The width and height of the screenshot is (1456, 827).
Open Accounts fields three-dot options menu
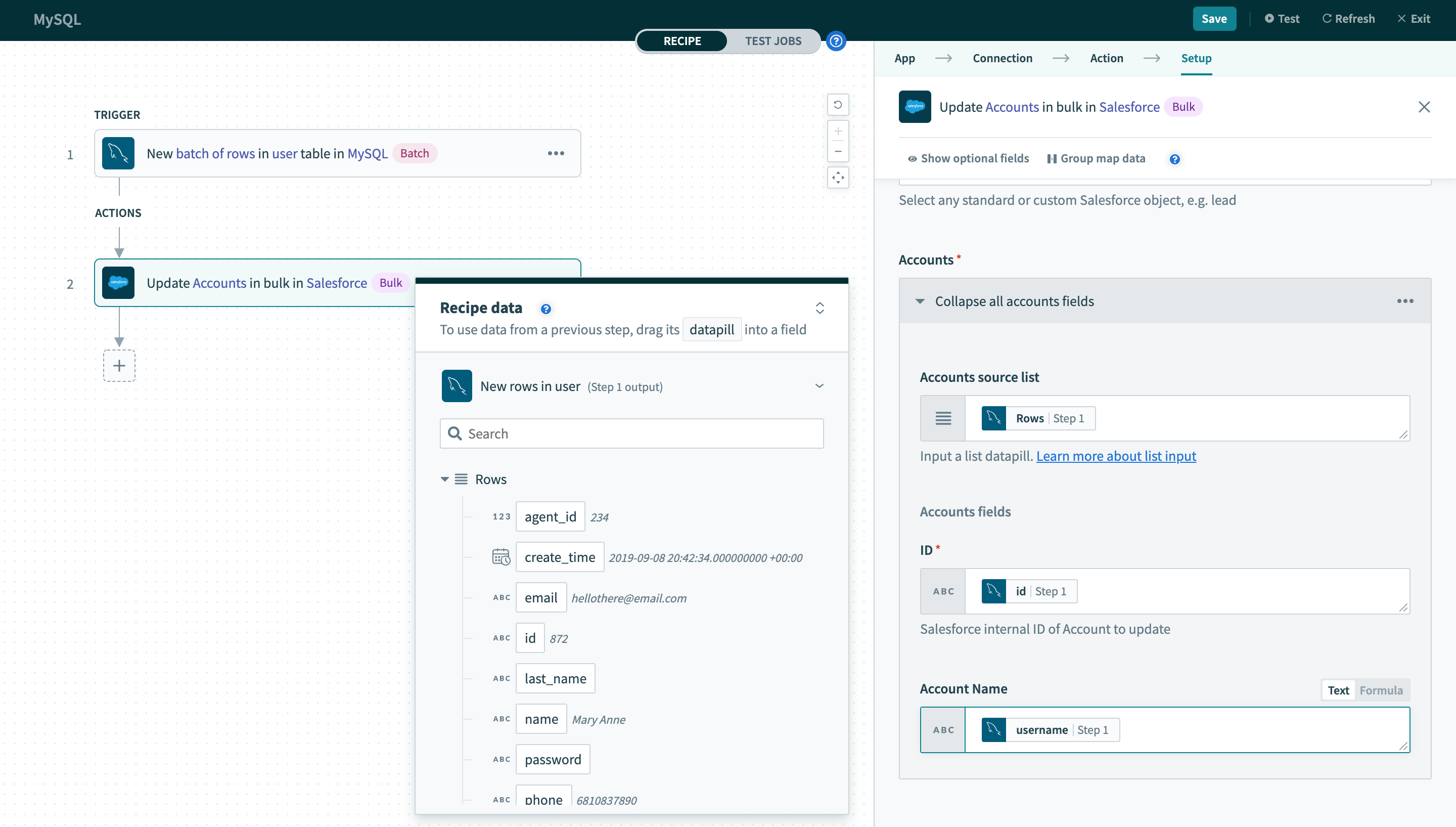pyautogui.click(x=1405, y=301)
